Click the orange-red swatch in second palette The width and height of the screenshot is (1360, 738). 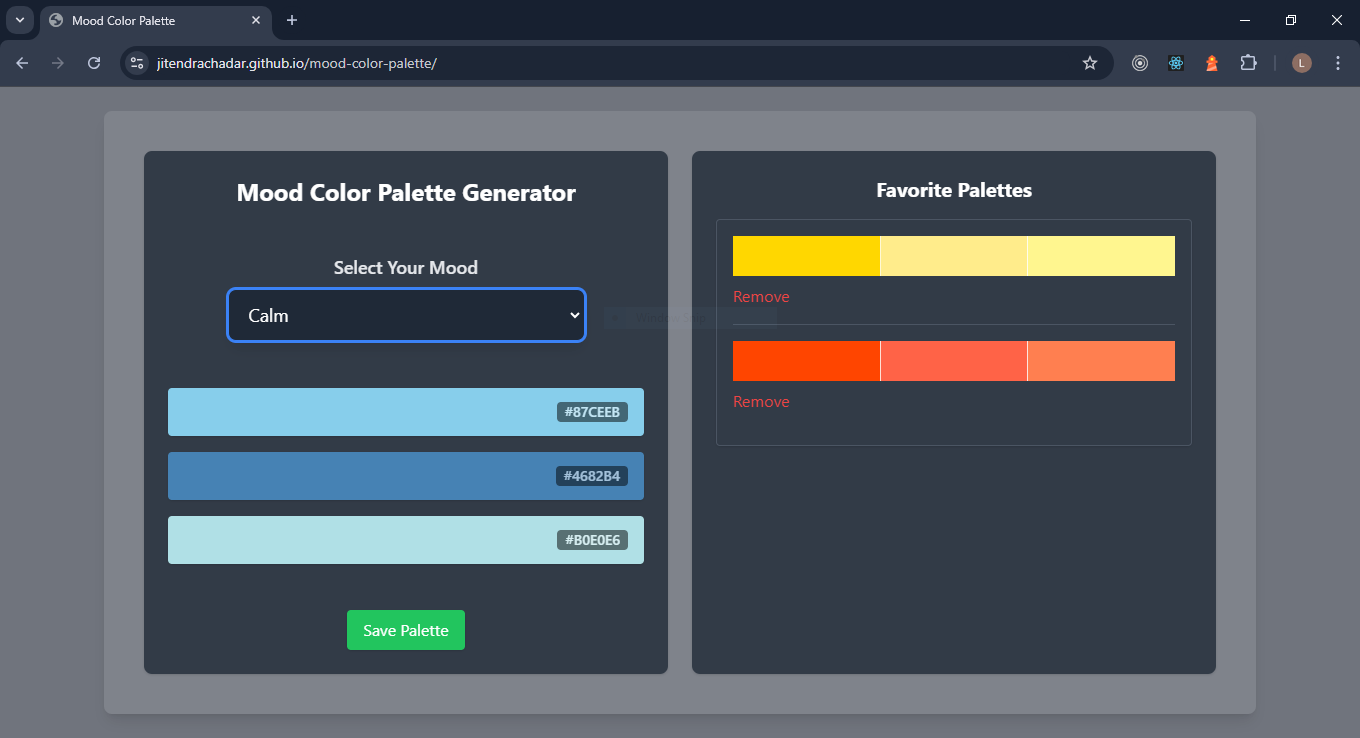(806, 361)
